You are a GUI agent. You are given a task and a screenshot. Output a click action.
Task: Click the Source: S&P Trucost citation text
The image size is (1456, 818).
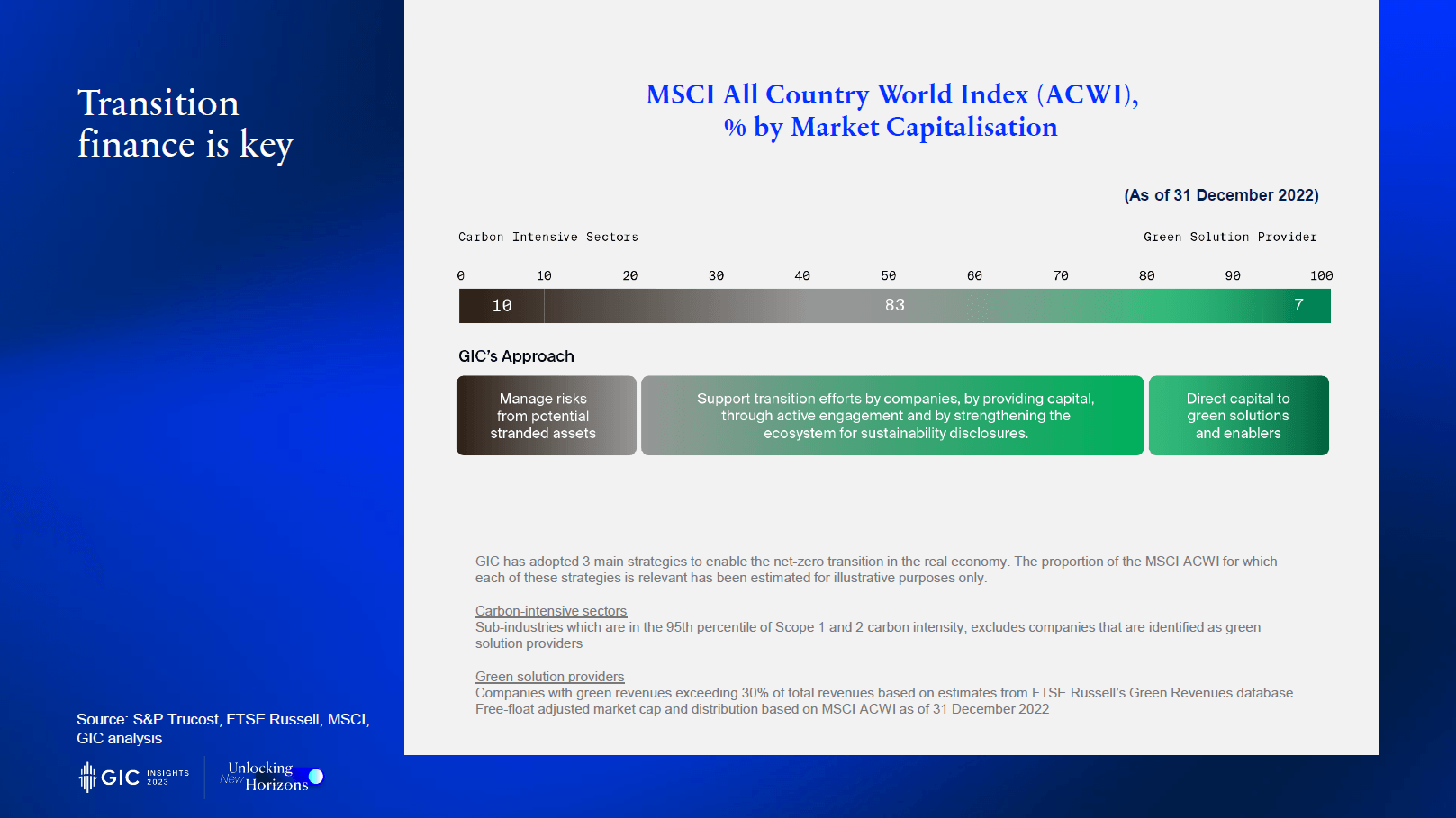[x=222, y=729]
